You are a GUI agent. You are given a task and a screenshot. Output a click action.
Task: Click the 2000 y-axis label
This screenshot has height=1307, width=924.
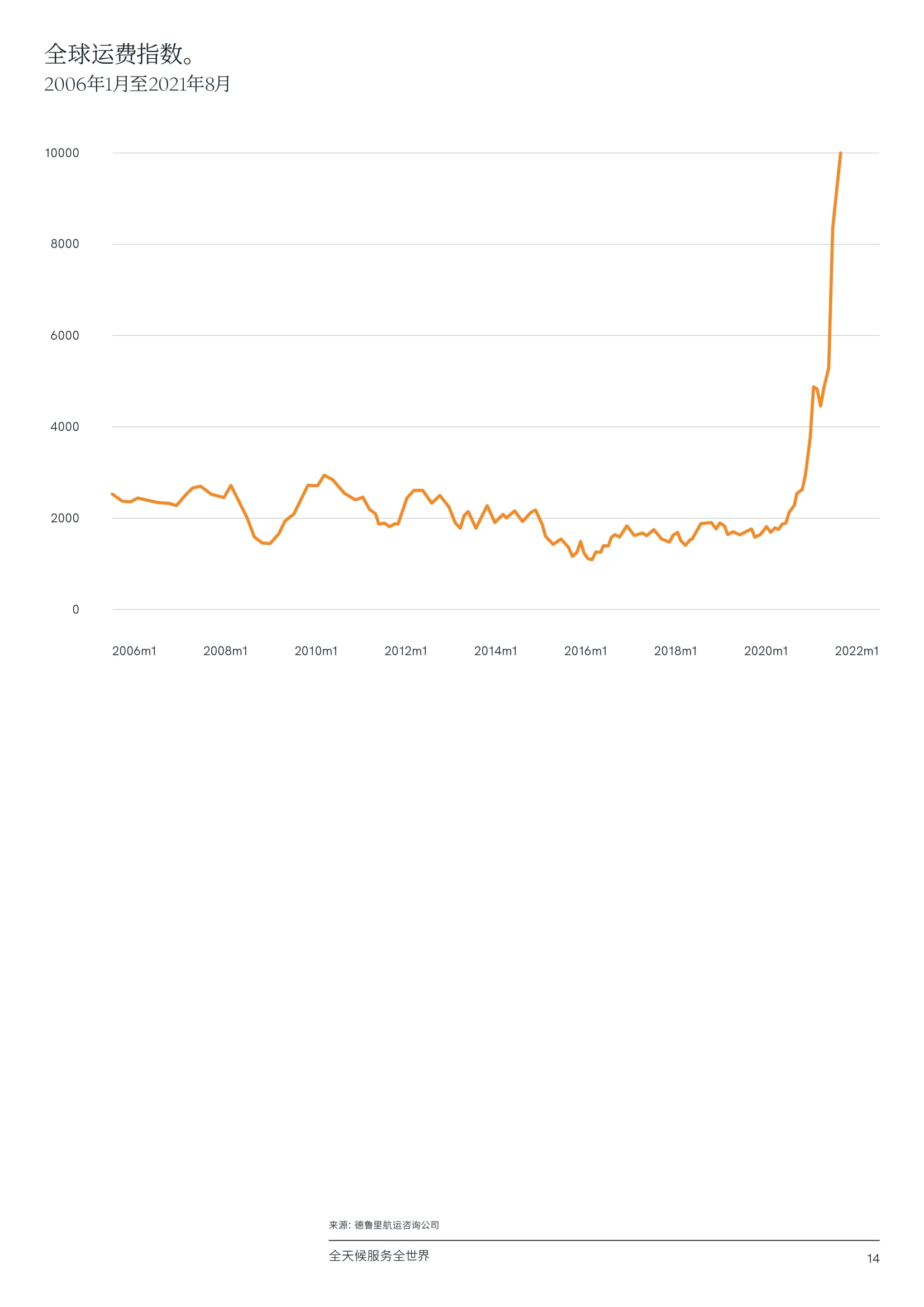65,519
